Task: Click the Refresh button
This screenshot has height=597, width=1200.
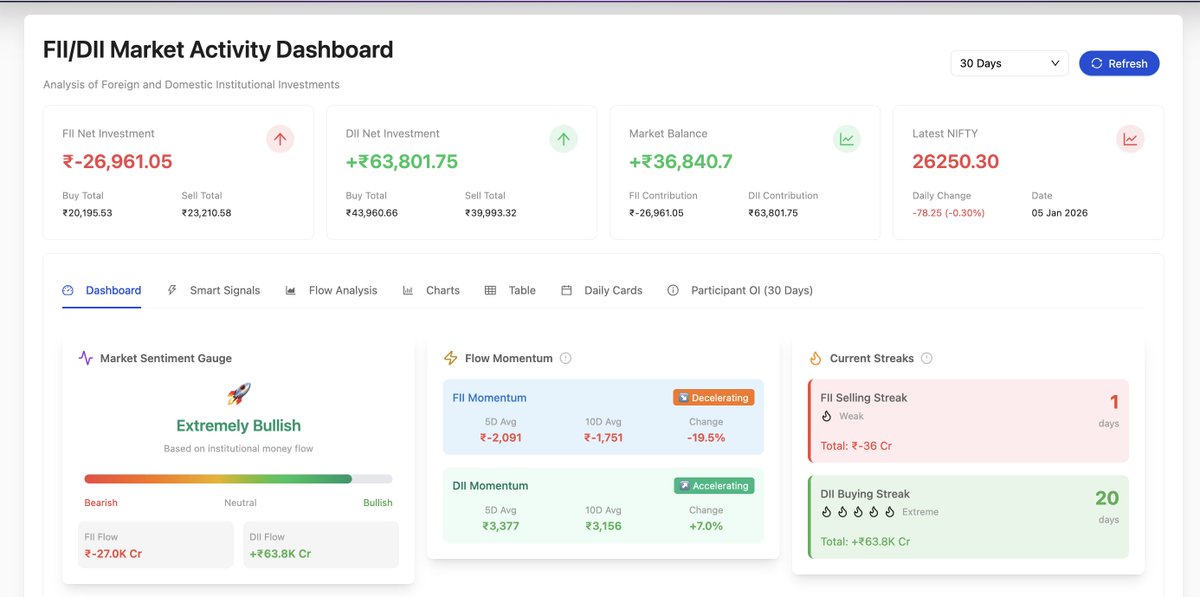Action: tap(1119, 63)
